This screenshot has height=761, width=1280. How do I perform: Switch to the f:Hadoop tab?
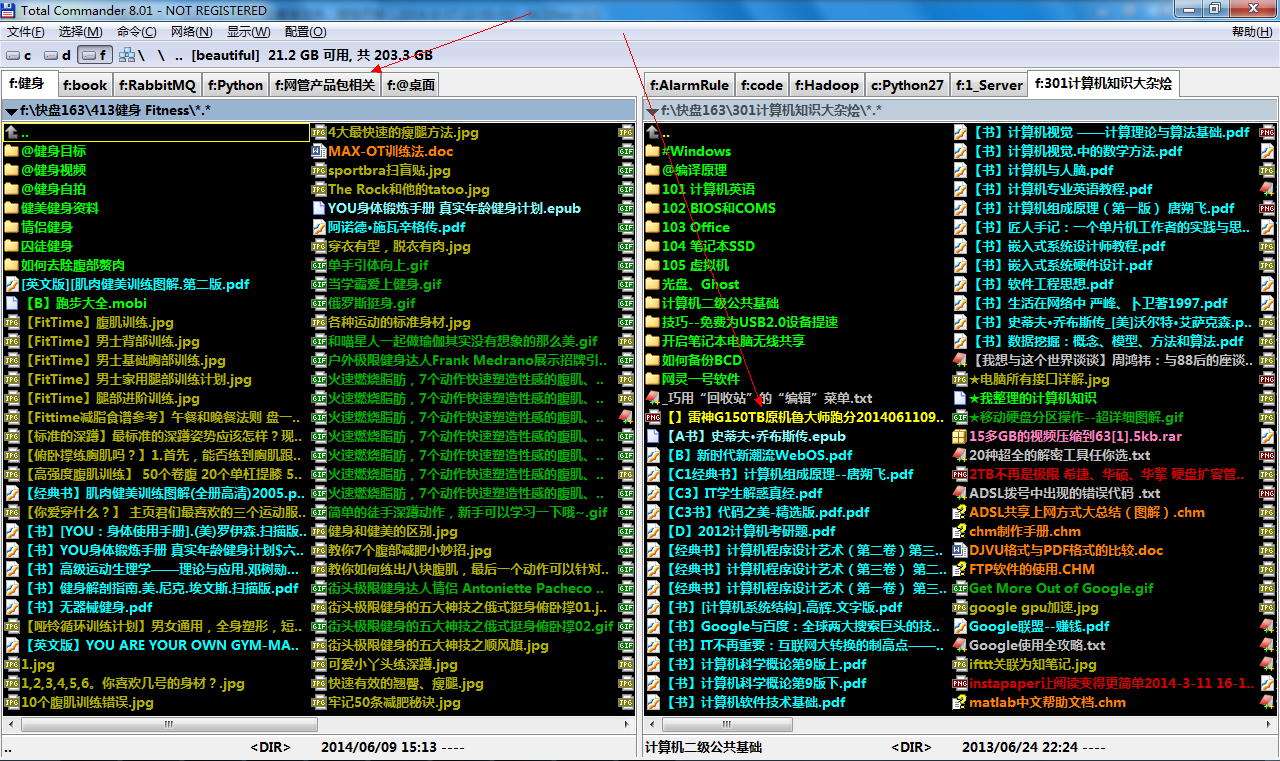pos(827,85)
